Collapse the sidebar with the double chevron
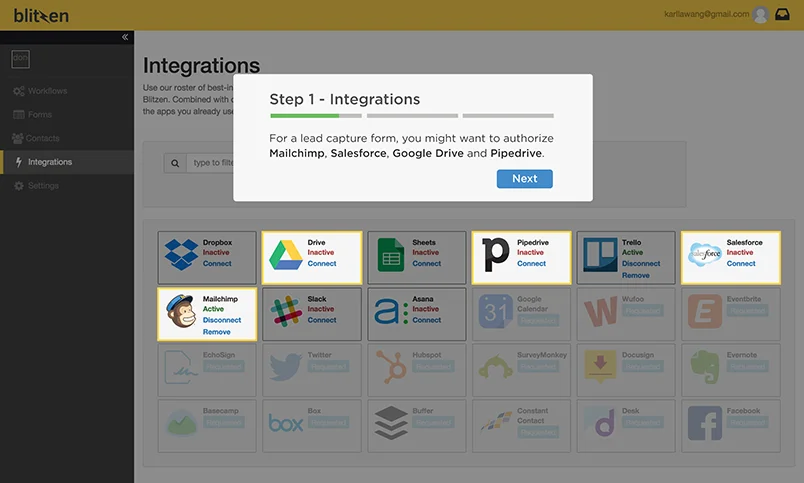The image size is (804, 483). pyautogui.click(x=125, y=37)
